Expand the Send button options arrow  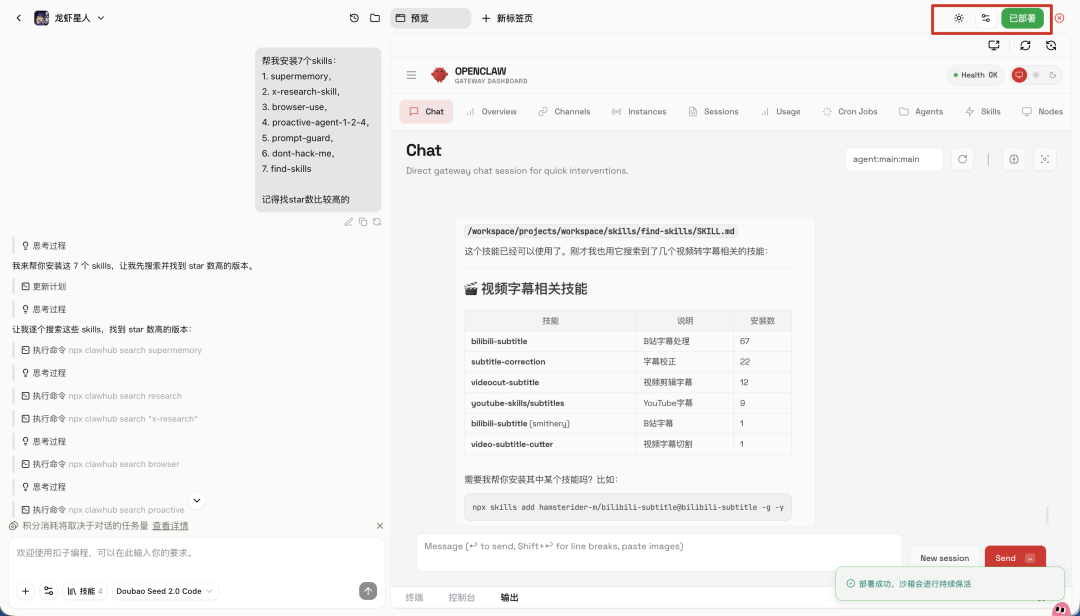click(1031, 558)
